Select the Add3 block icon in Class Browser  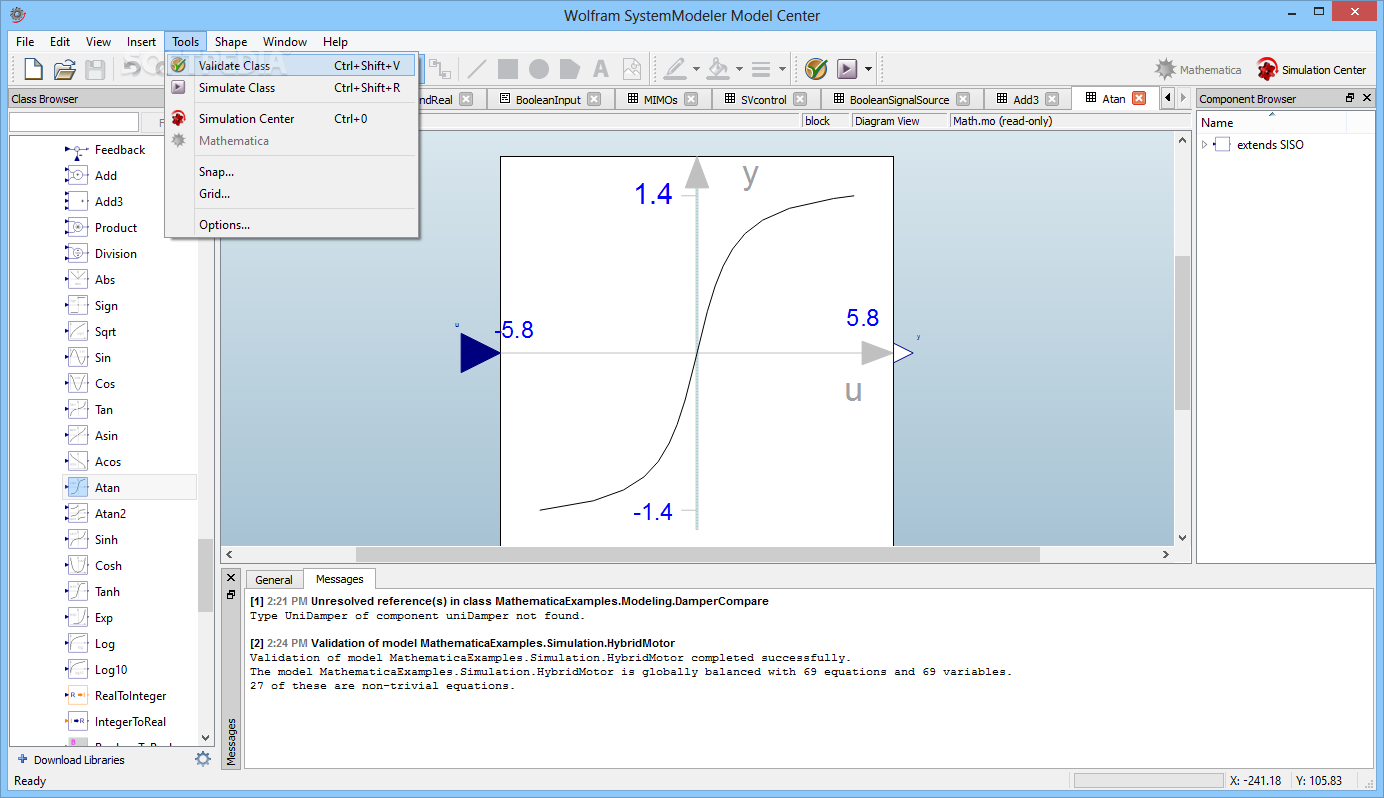pyautogui.click(x=78, y=202)
